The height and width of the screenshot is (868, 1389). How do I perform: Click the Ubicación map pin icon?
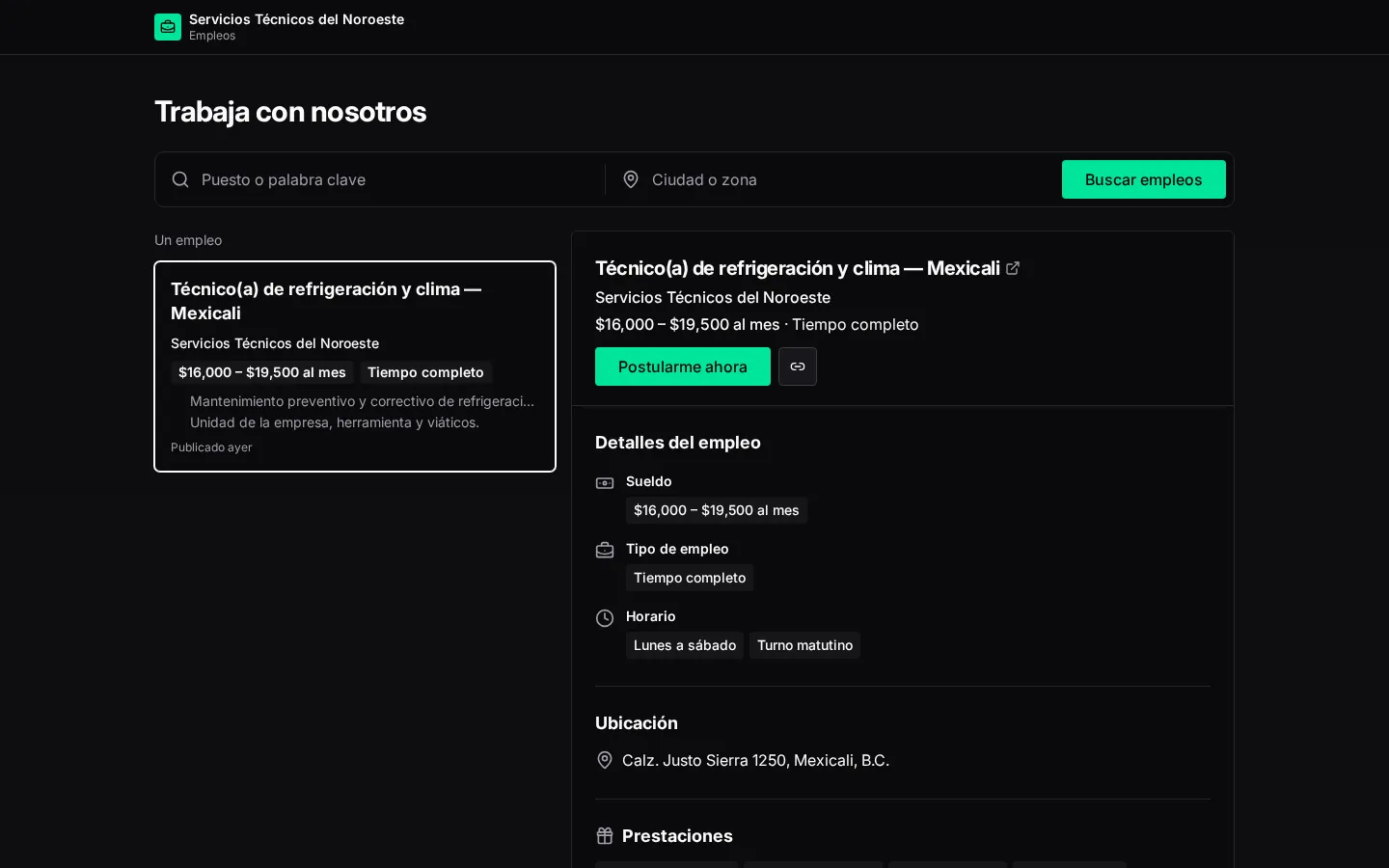click(x=605, y=760)
